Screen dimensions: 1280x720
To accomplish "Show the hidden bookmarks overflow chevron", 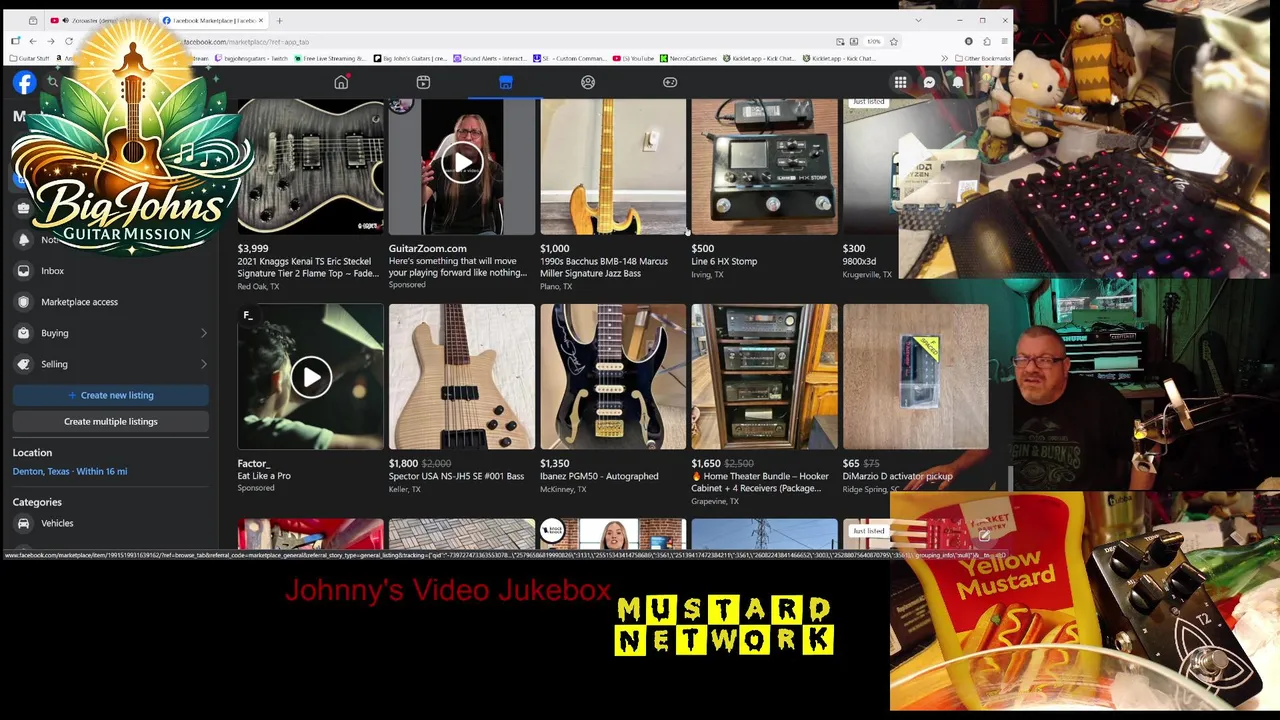I will point(946,58).
